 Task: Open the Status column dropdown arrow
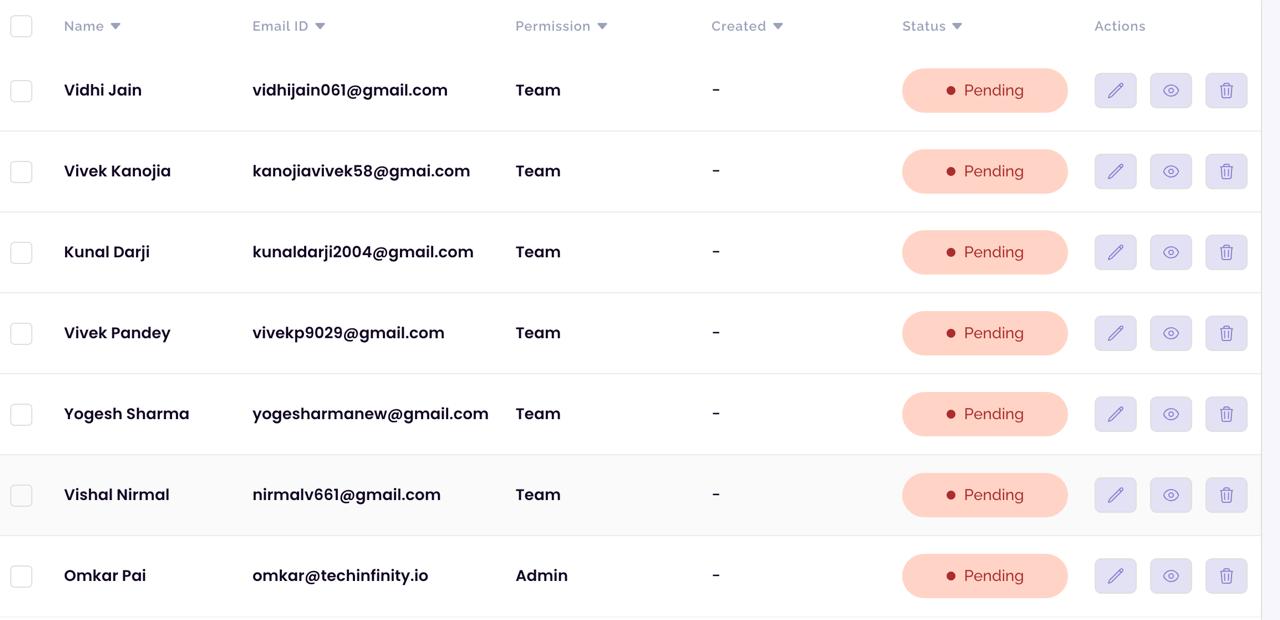pos(957,26)
